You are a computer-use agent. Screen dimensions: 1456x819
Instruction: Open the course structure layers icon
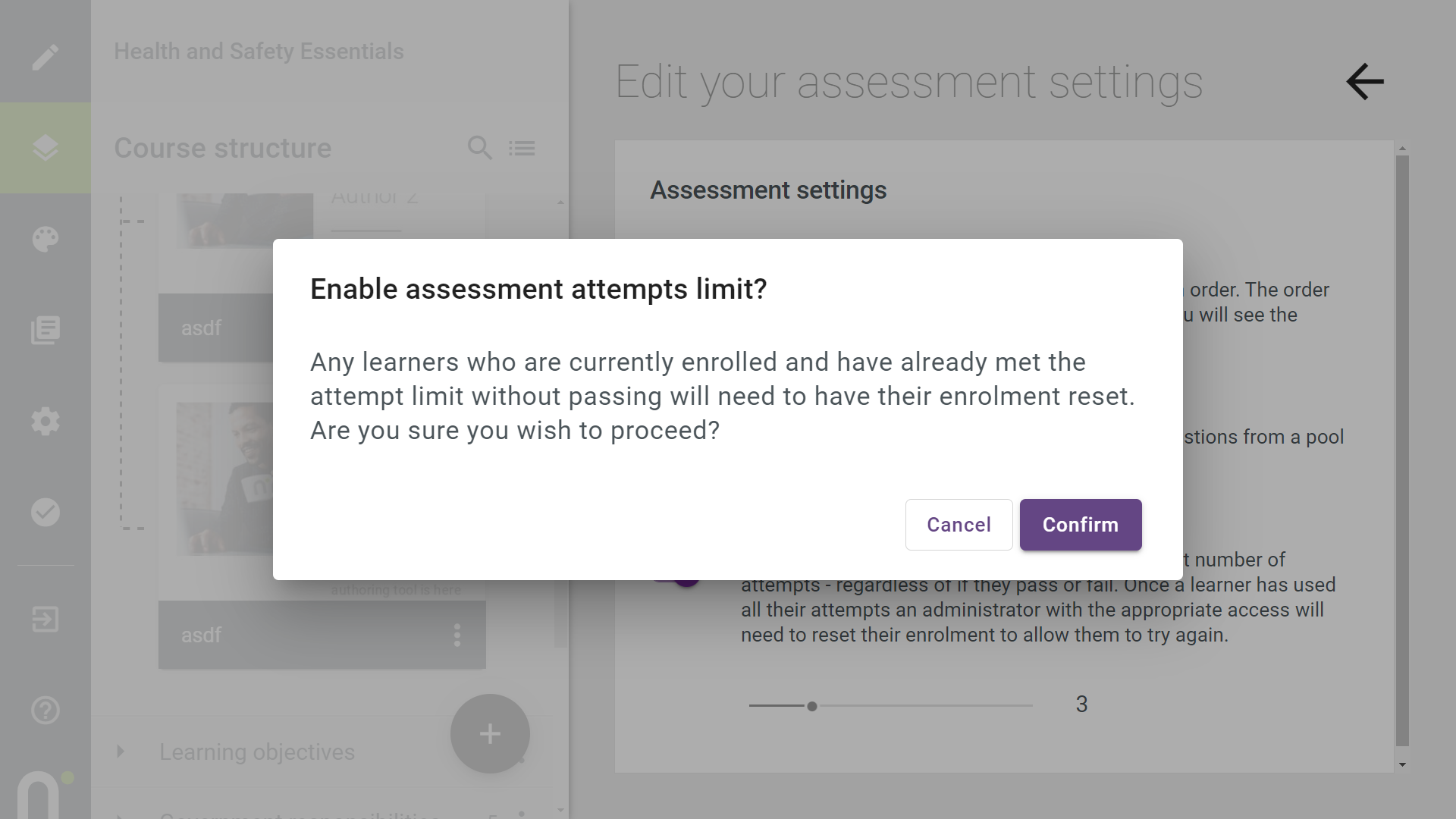(x=45, y=147)
